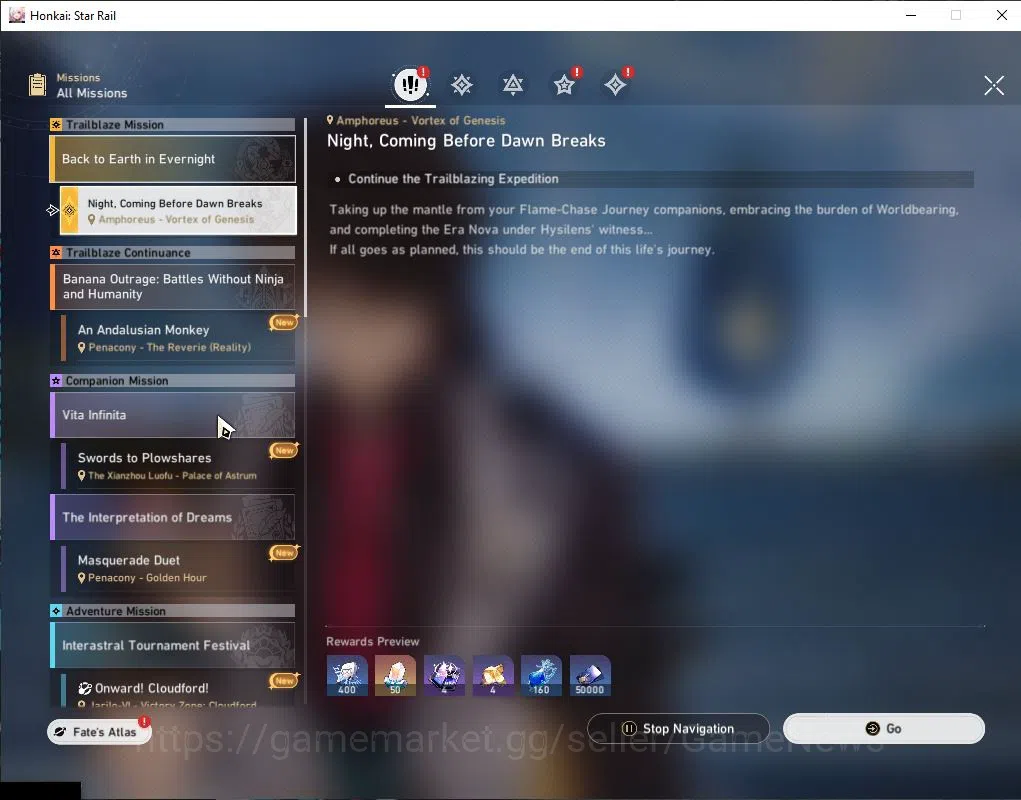Switch to the Adventure Mission filter tab
This screenshot has width=1021, height=800.
point(615,85)
